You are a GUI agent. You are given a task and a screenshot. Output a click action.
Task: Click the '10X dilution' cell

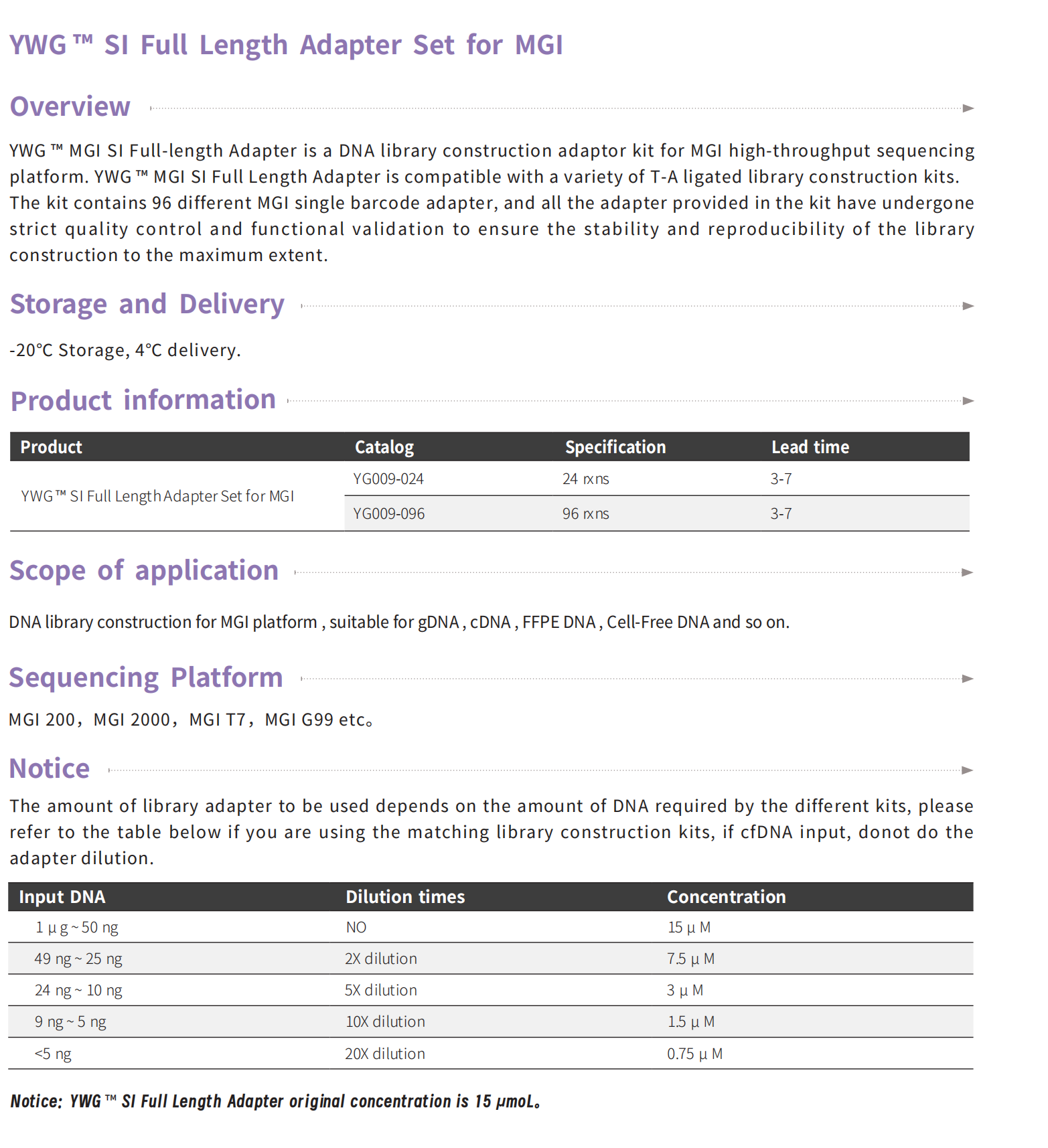click(x=385, y=1022)
